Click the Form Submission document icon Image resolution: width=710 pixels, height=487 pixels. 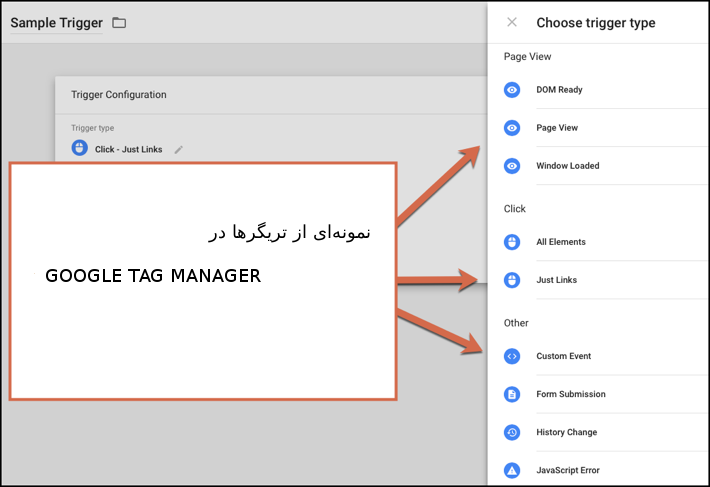coord(512,394)
